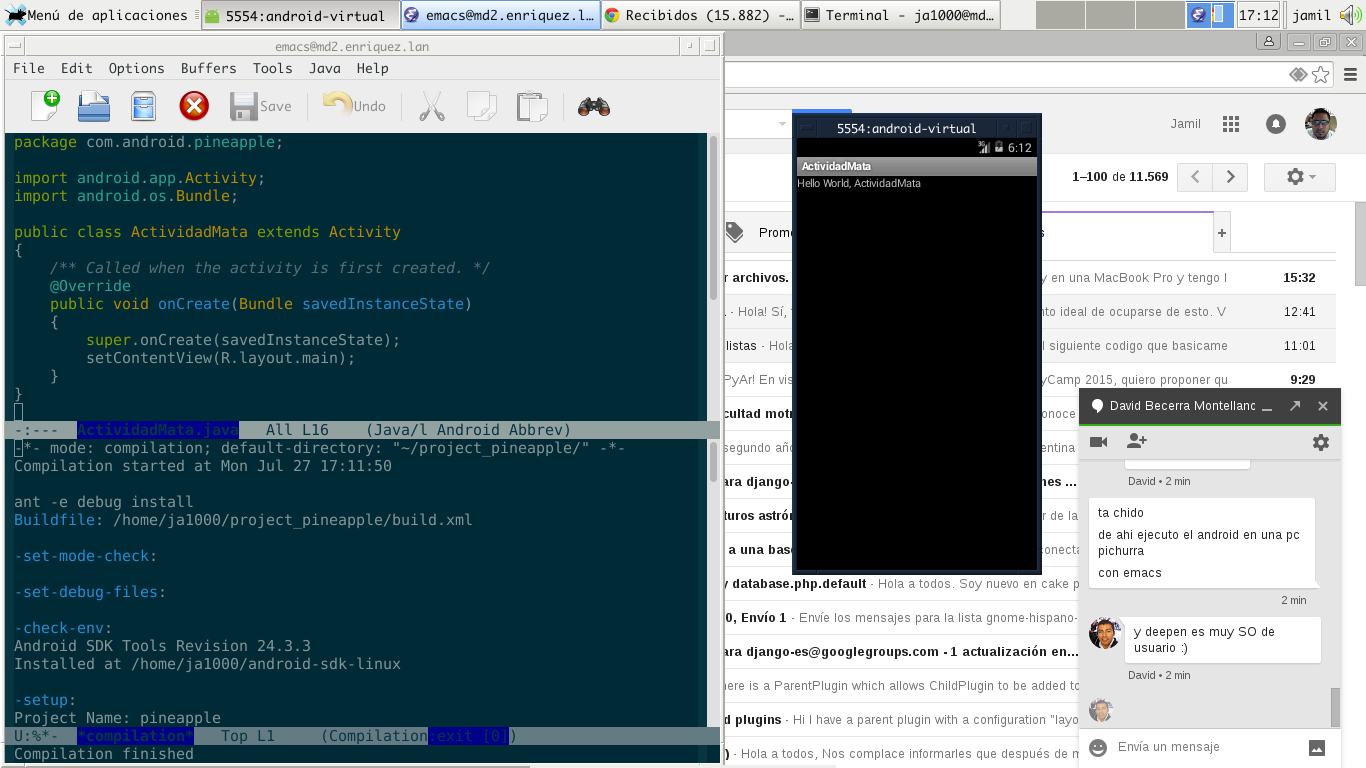The image size is (1366, 768).
Task: Switch to the 5554:android-virtual taskbar window
Action: click(x=299, y=15)
